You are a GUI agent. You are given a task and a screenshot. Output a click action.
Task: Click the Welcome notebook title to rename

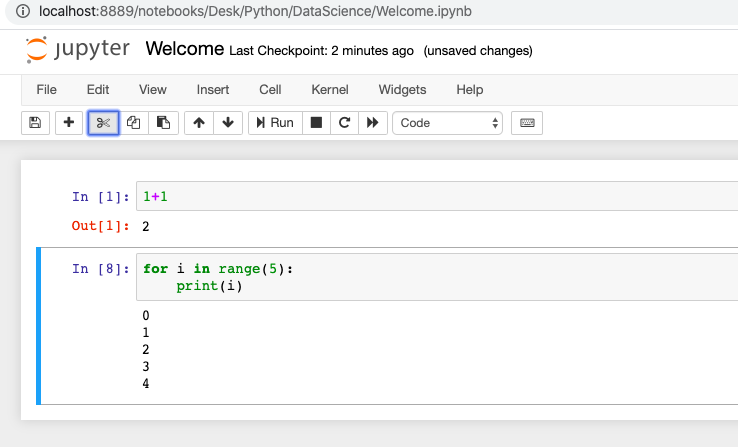pyautogui.click(x=184, y=48)
